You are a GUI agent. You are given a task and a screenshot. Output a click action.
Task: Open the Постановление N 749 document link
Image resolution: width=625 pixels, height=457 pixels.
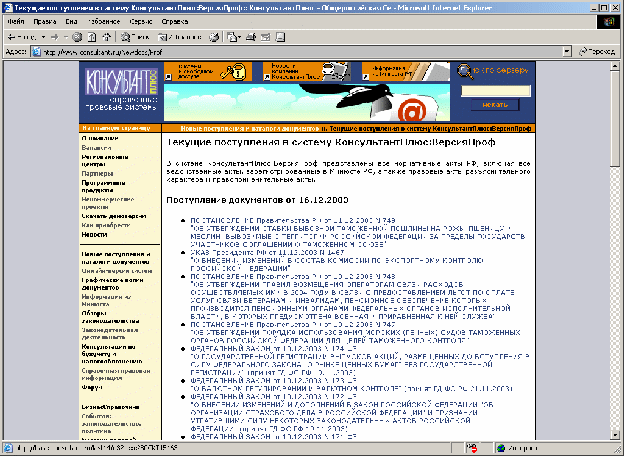[x=293, y=220]
